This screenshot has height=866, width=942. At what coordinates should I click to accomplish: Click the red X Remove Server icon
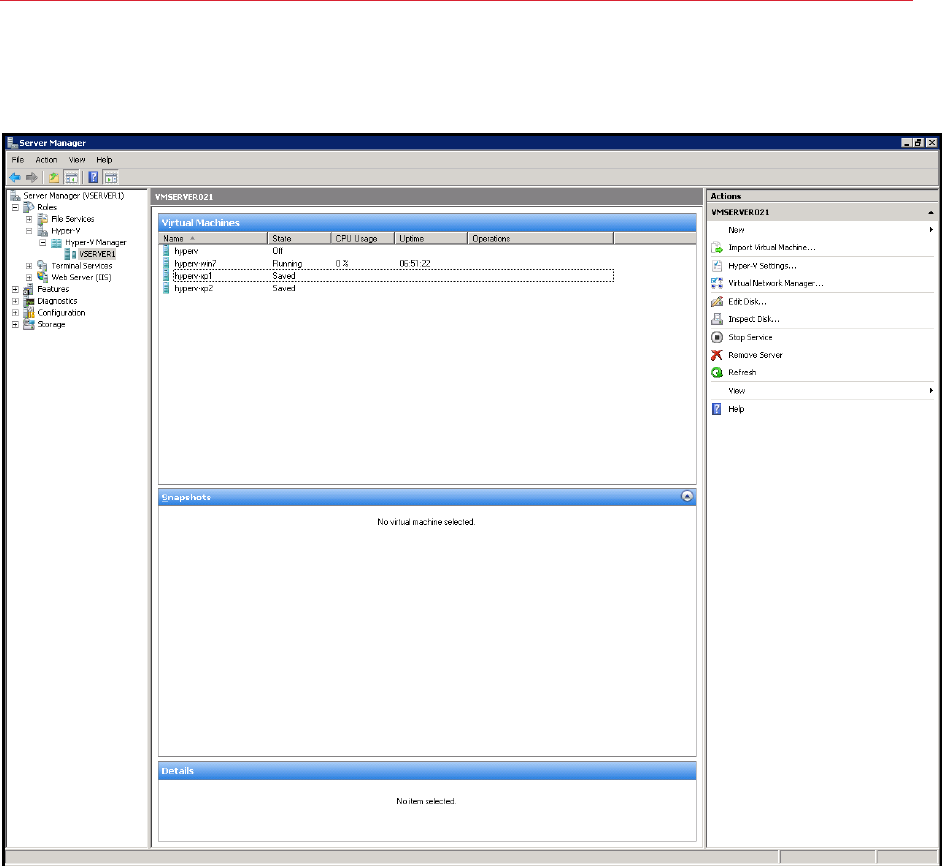click(717, 355)
